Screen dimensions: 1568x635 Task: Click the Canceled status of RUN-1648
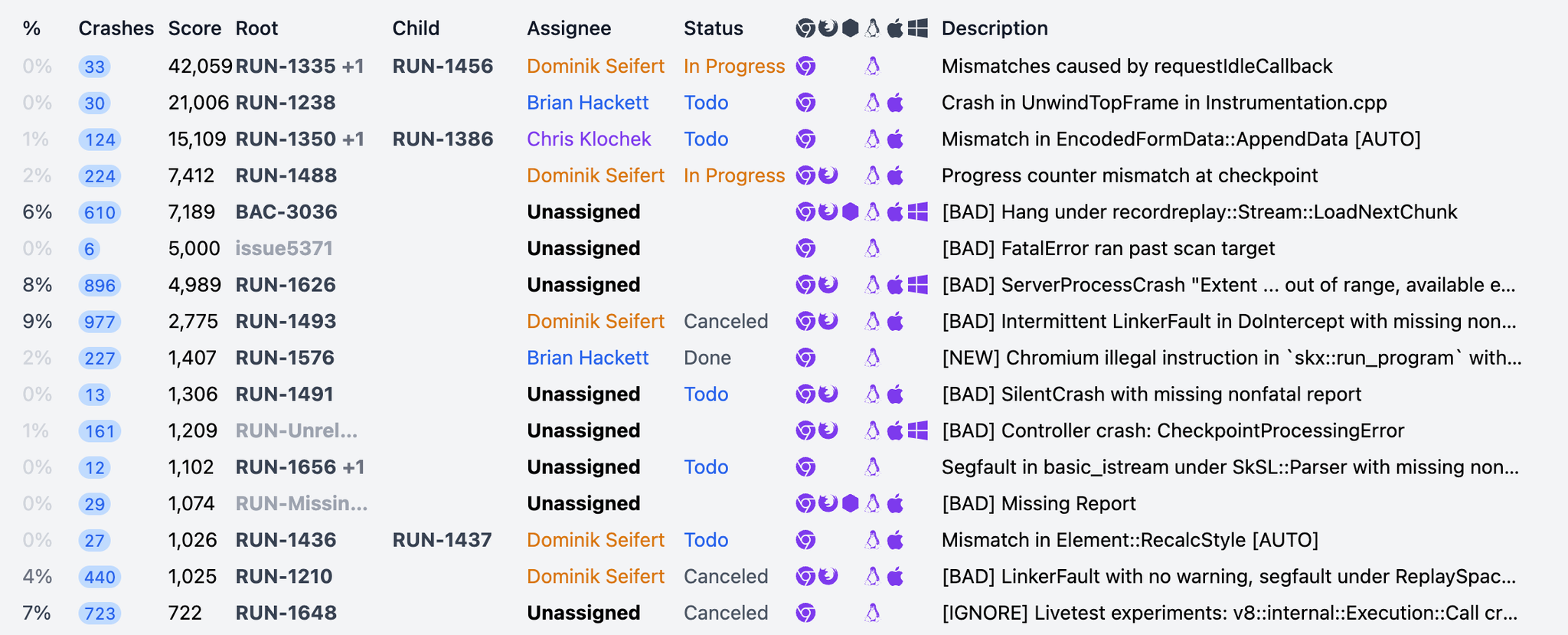click(x=726, y=613)
